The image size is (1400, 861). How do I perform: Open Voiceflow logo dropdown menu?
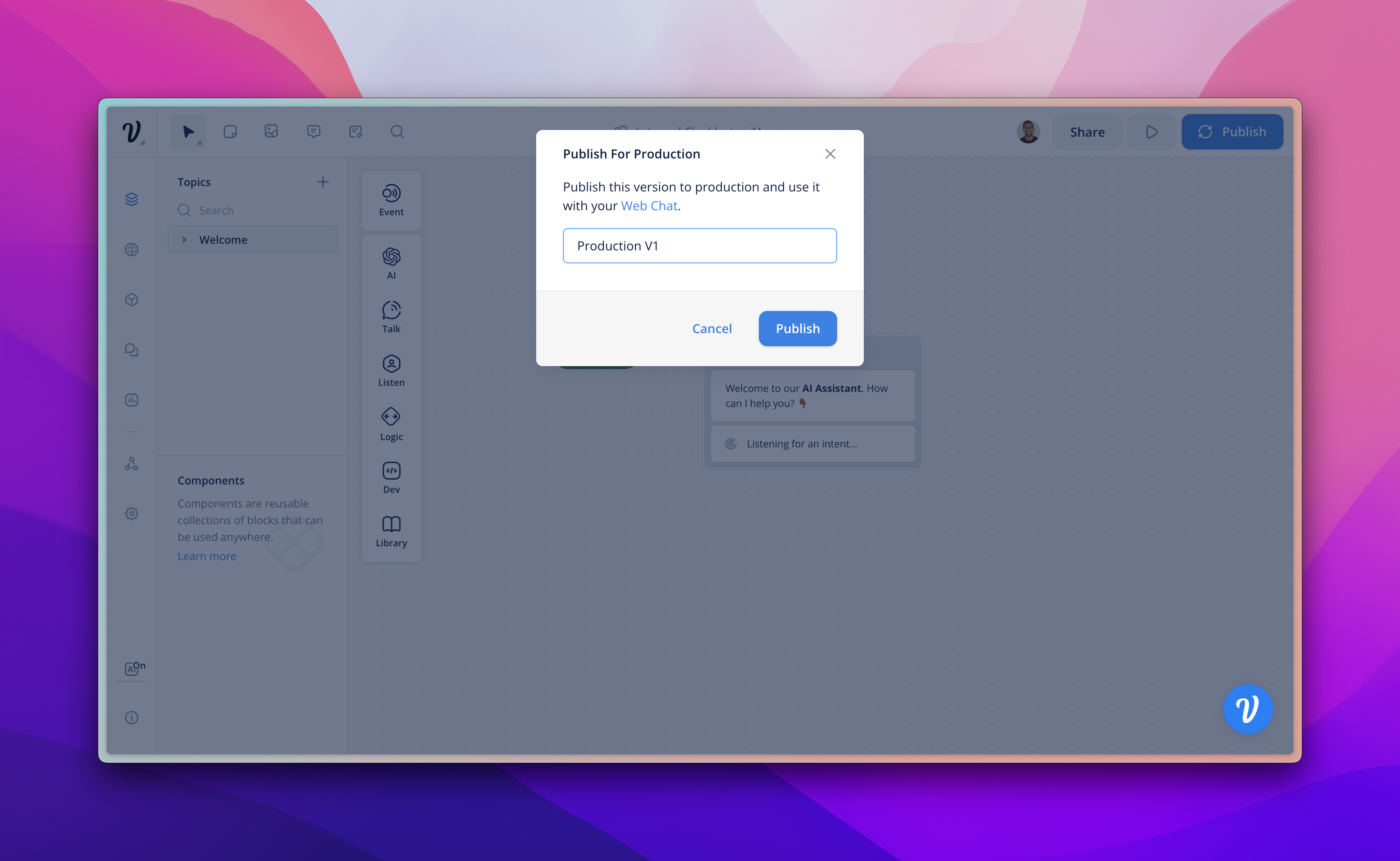coord(132,132)
